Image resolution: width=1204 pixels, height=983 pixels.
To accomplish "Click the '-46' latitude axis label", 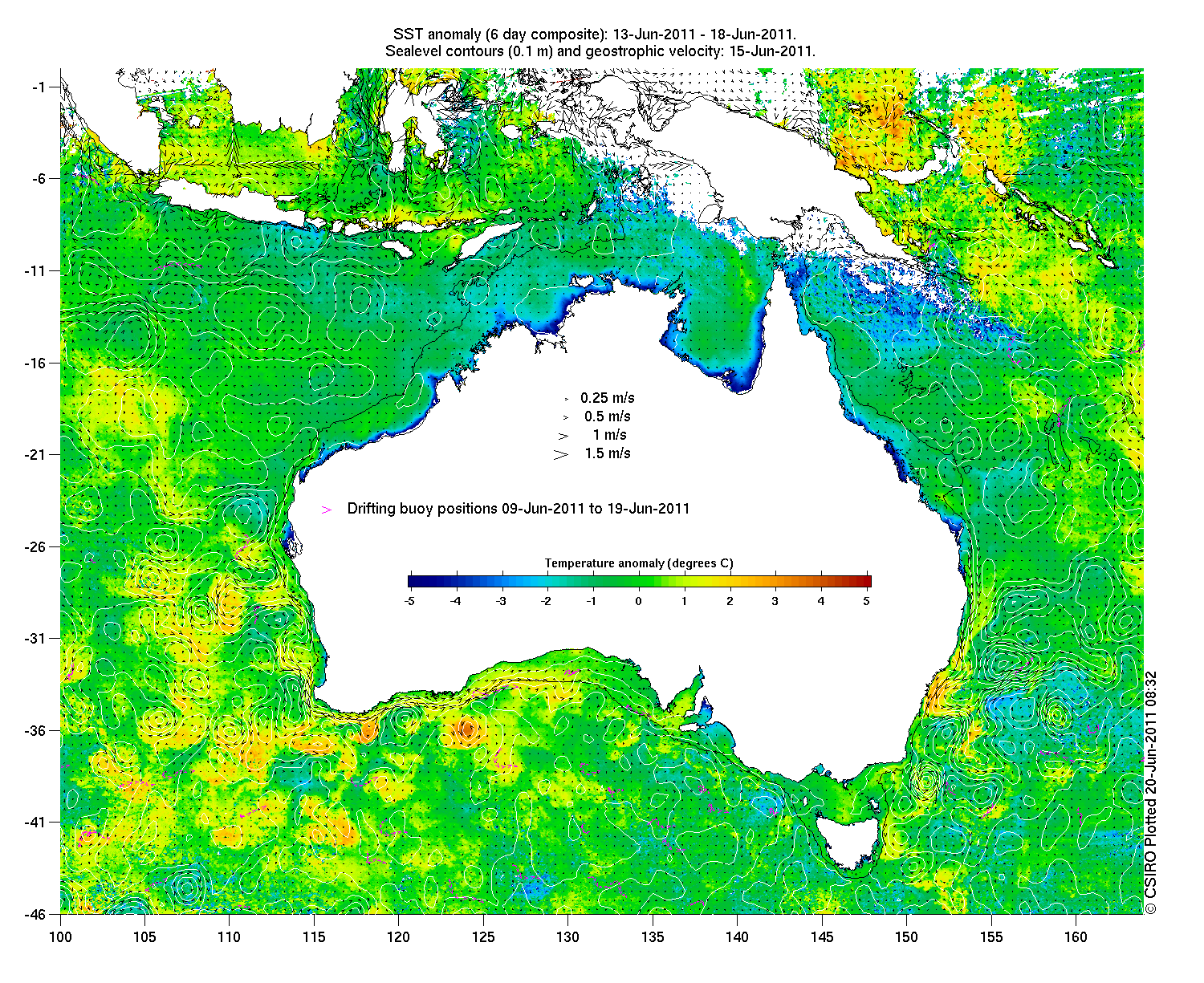I will tap(36, 913).
